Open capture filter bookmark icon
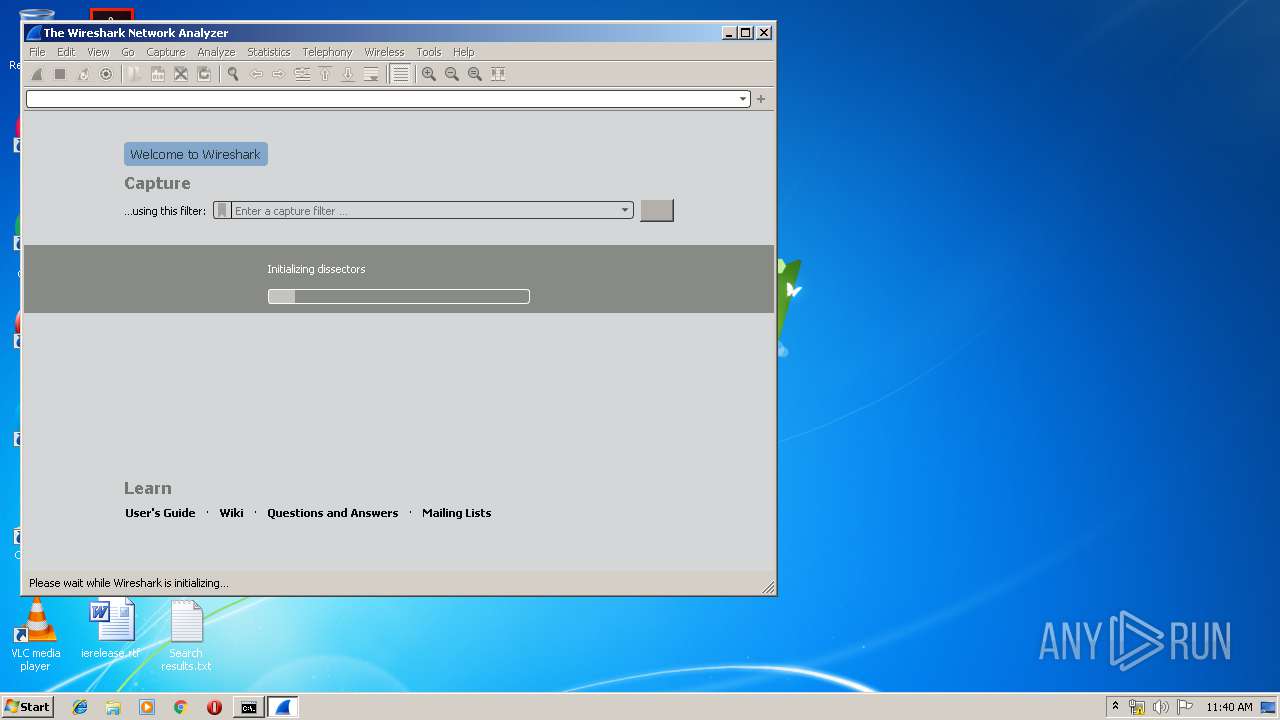This screenshot has width=1280, height=720. pos(222,211)
